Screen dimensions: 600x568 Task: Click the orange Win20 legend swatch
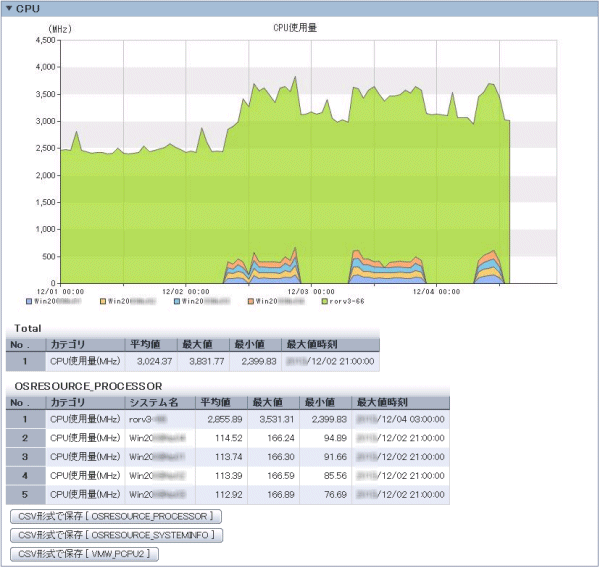[249, 299]
